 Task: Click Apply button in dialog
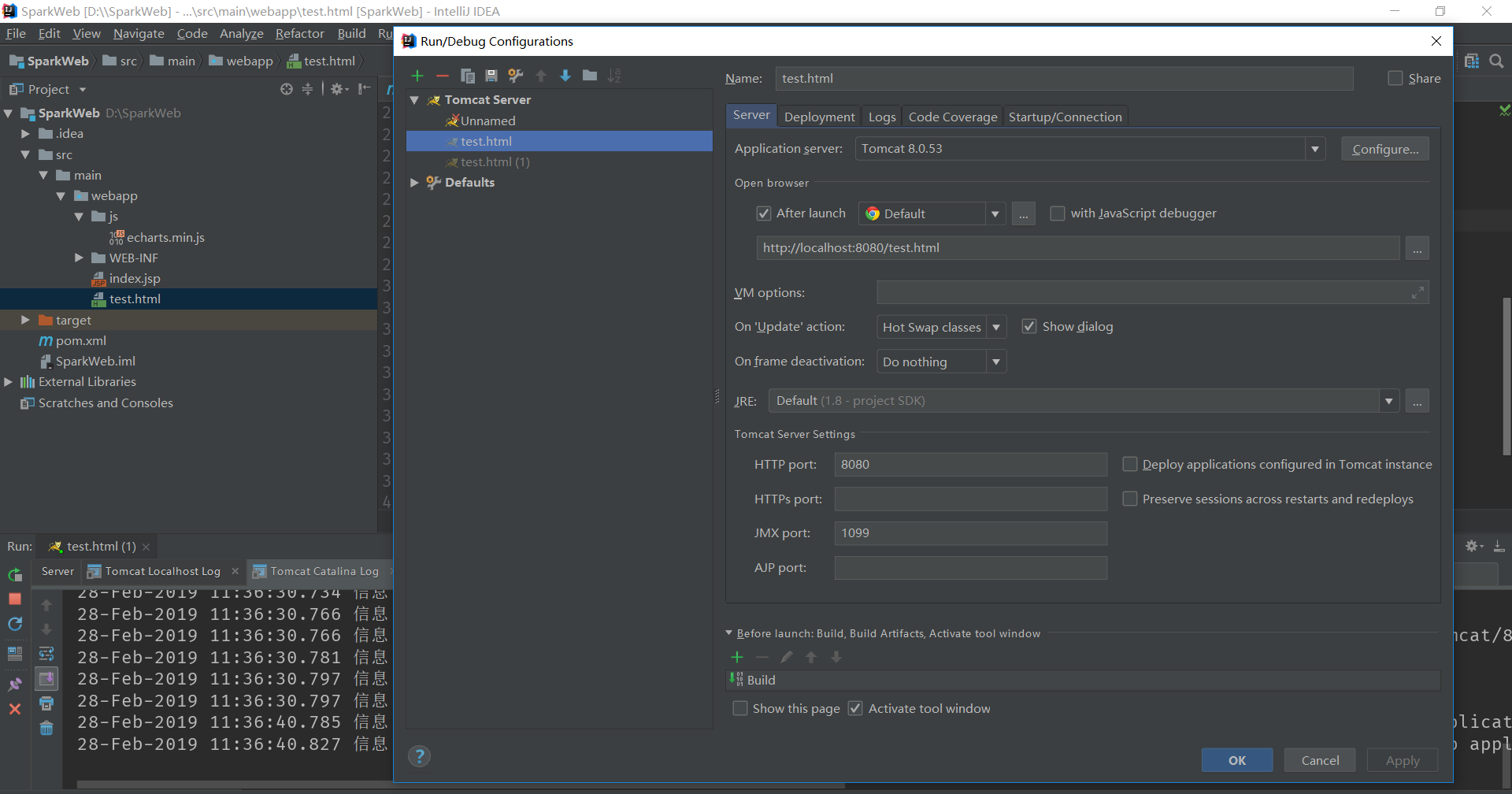click(1403, 760)
